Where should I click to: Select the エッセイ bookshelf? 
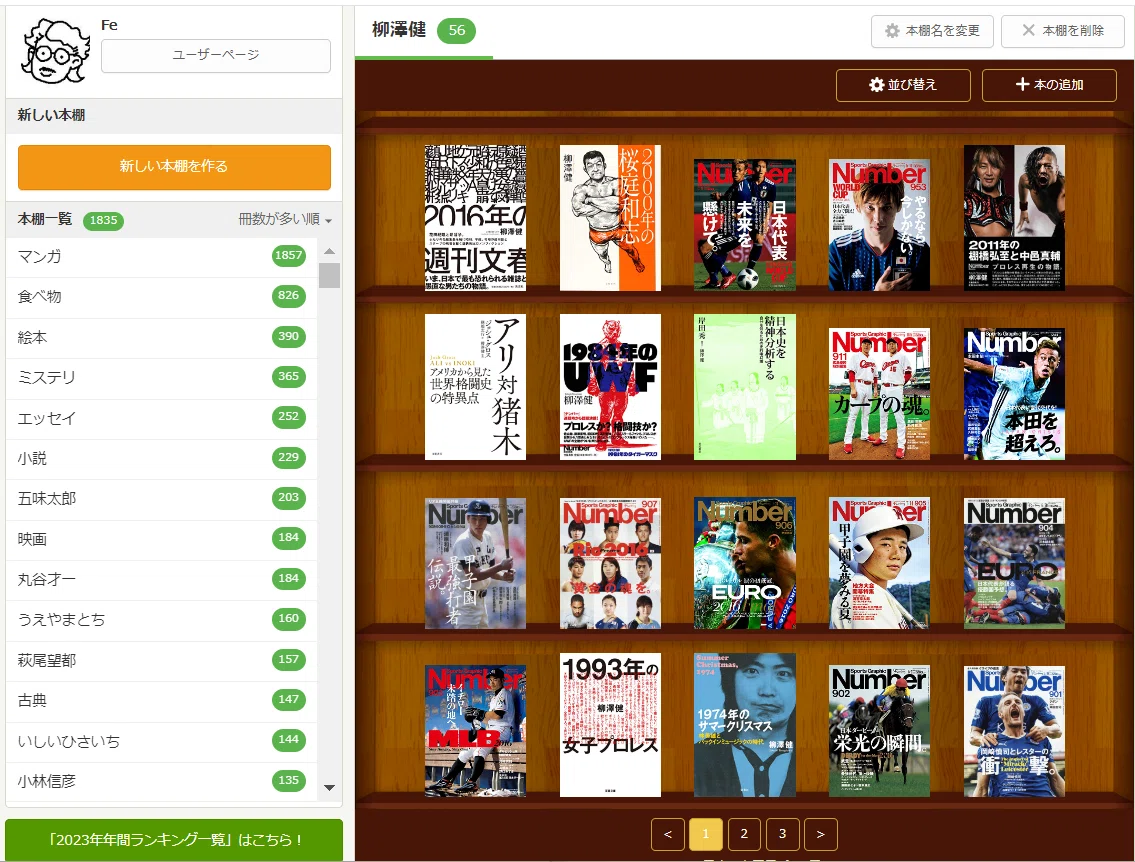[161, 418]
